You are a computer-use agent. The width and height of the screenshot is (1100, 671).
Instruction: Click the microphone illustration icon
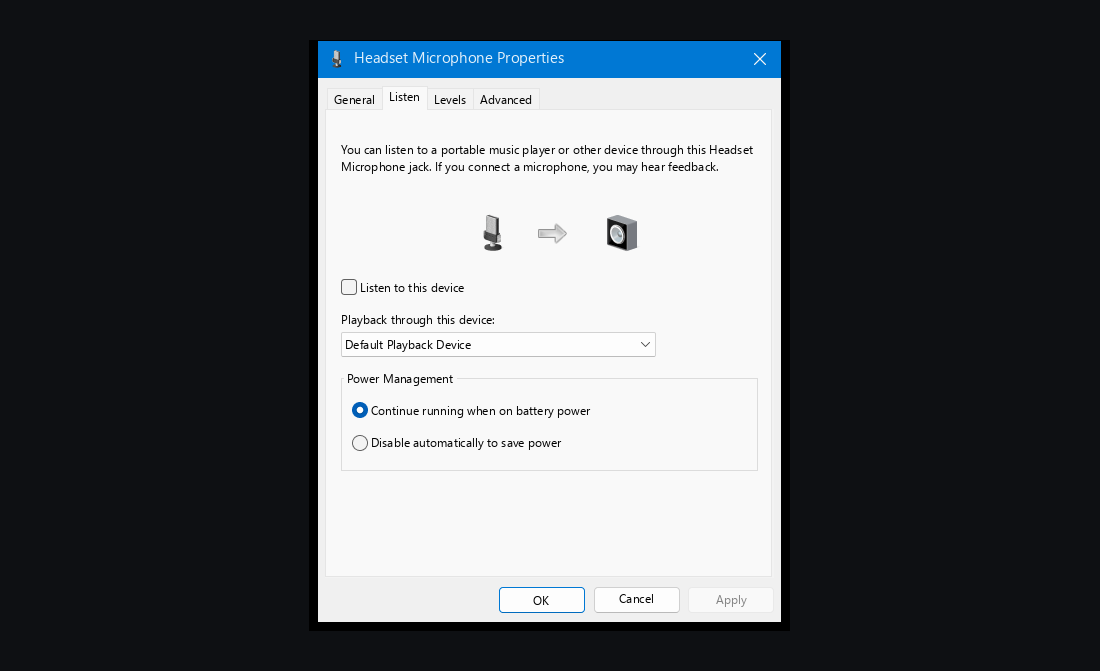(x=492, y=233)
